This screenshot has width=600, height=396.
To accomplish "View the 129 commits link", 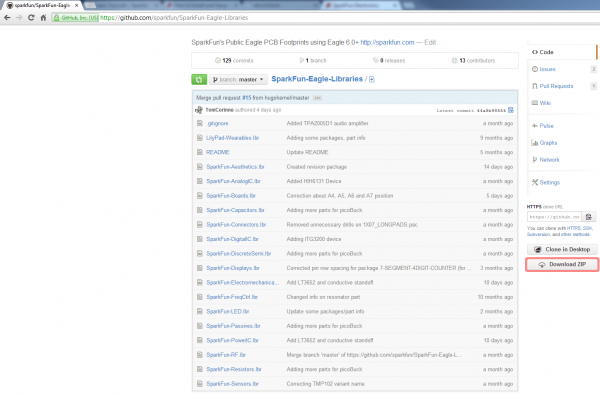I will [x=234, y=60].
